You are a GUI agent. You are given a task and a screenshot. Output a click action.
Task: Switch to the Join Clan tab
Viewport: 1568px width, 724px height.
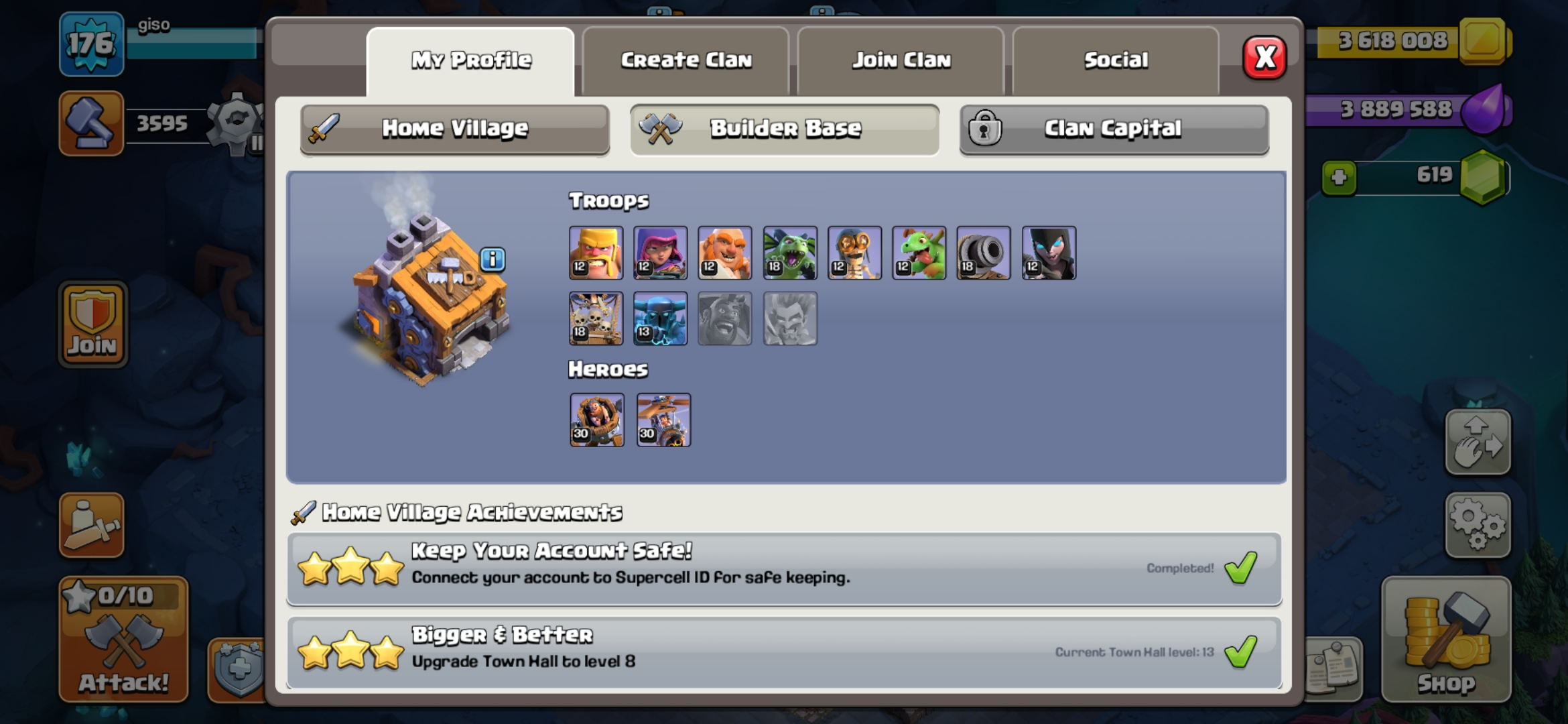(901, 60)
